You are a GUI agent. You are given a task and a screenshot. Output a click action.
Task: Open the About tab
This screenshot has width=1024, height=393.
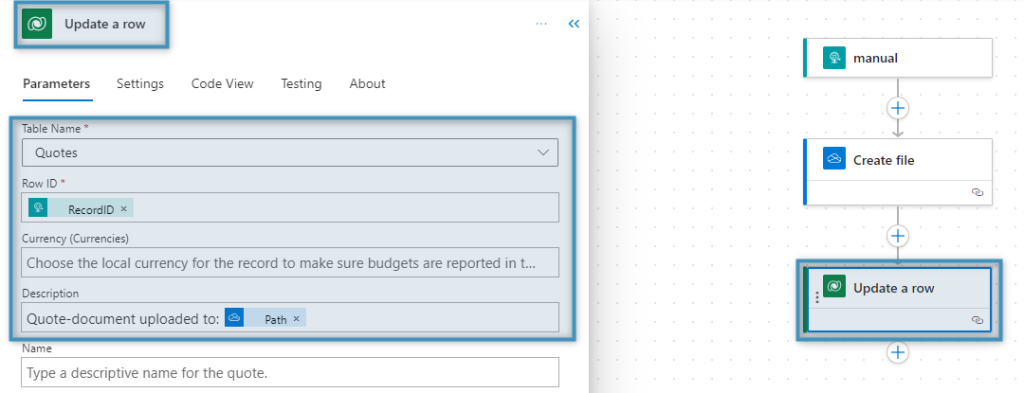point(367,84)
